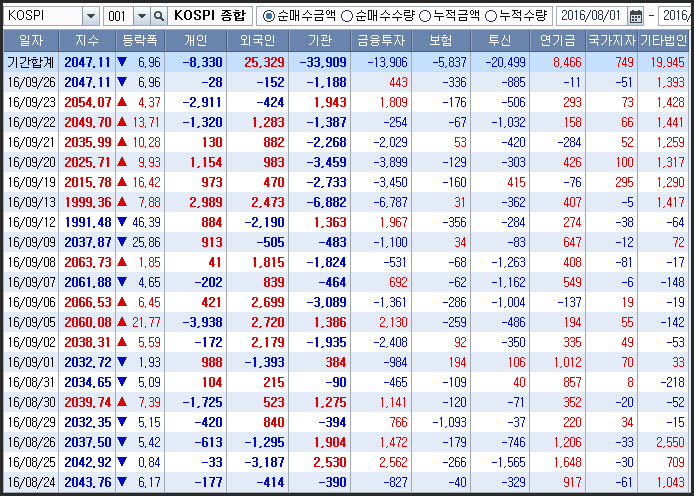Click other-corporation value 2,550 on 16/08/26

[x=670, y=442]
